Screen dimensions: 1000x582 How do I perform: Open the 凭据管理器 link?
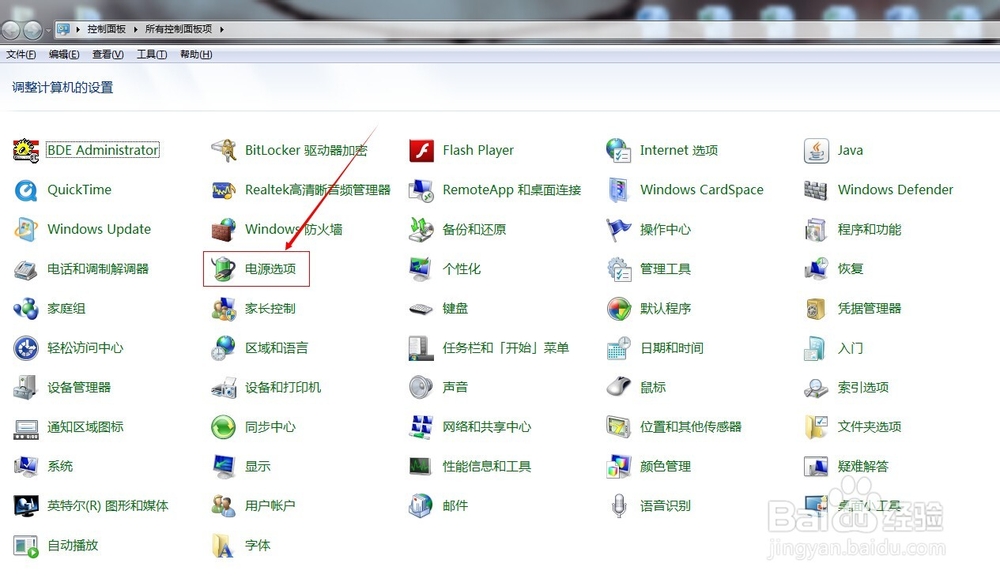pyautogui.click(x=870, y=309)
